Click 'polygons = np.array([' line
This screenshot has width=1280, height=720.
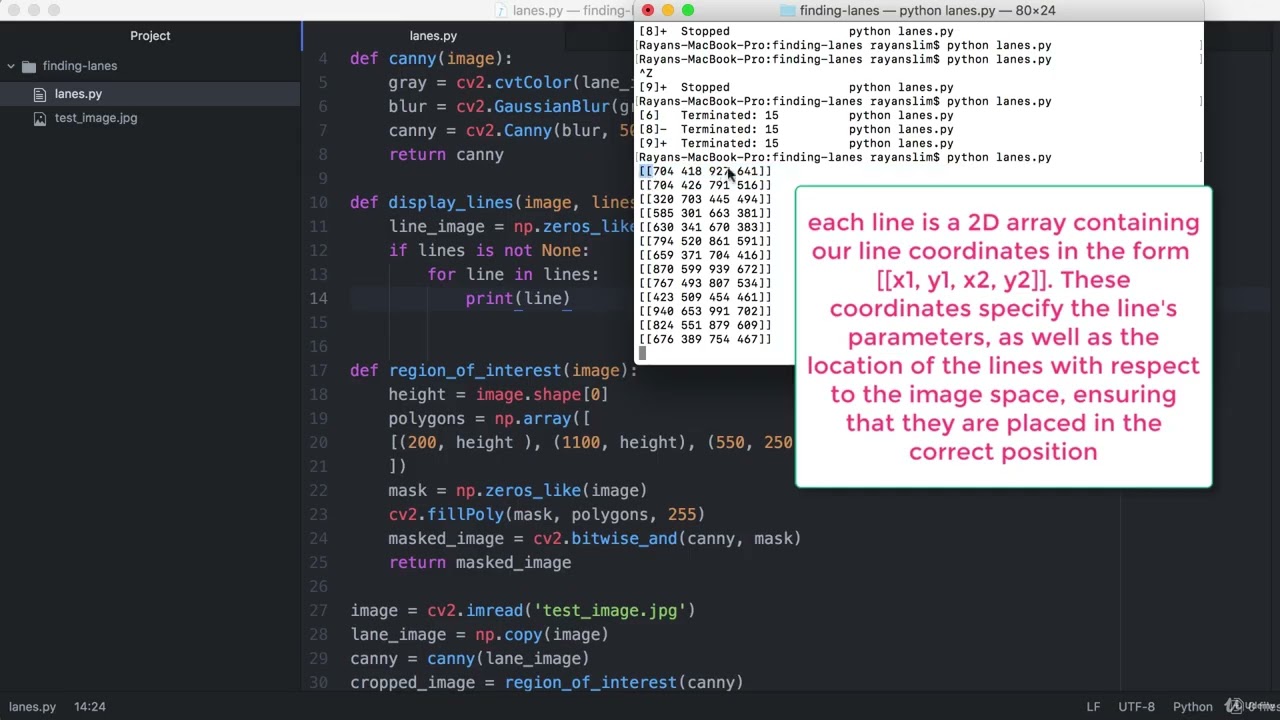tap(489, 418)
